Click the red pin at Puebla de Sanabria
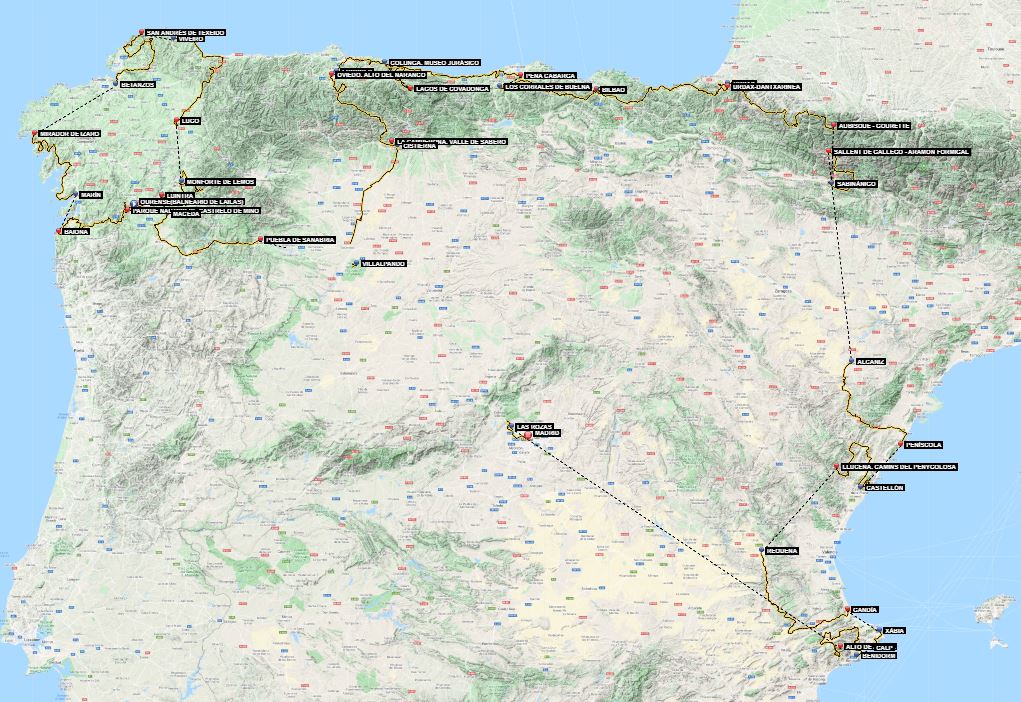 point(261,239)
